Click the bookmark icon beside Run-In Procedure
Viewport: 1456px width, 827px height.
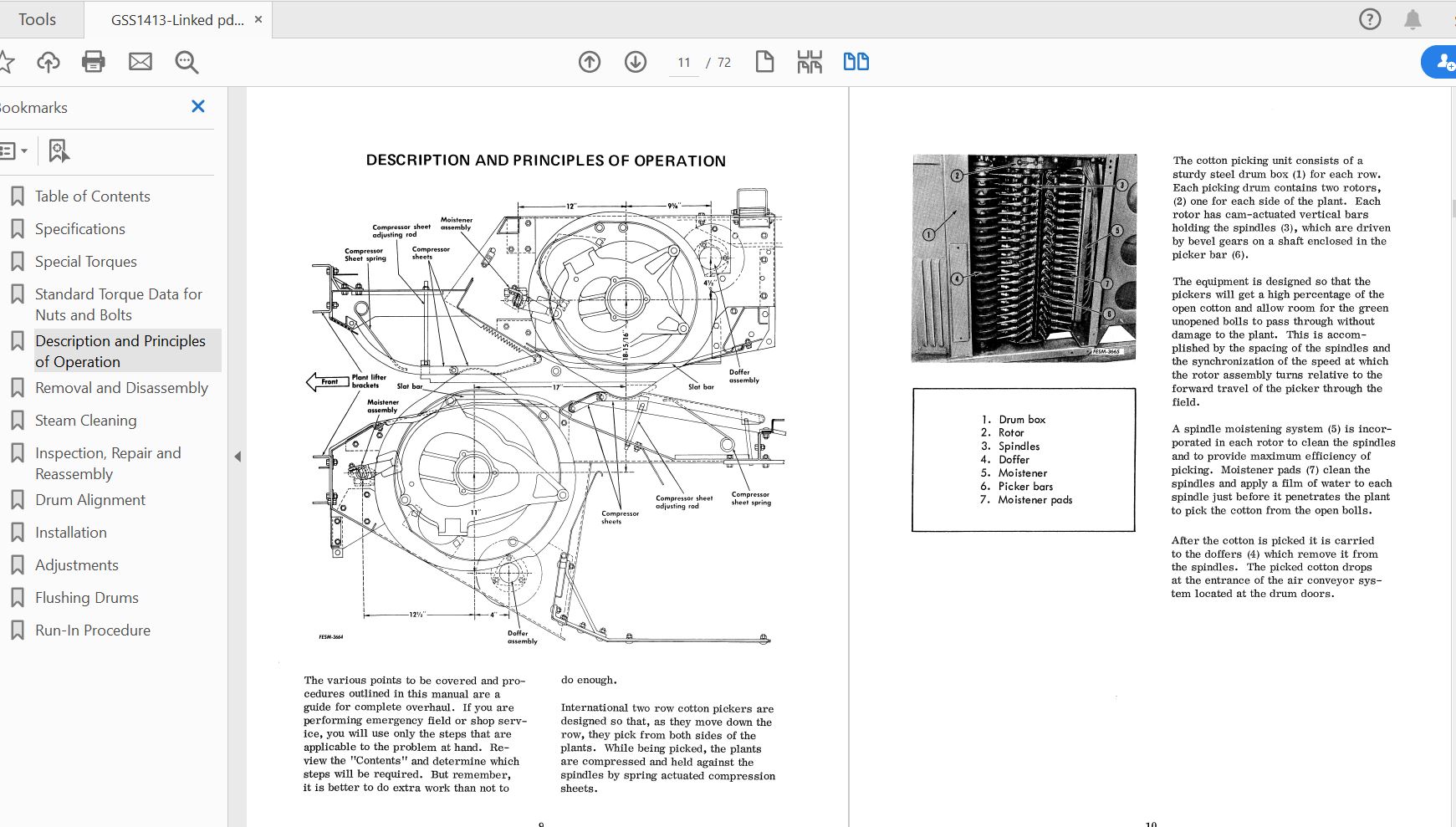coord(17,630)
